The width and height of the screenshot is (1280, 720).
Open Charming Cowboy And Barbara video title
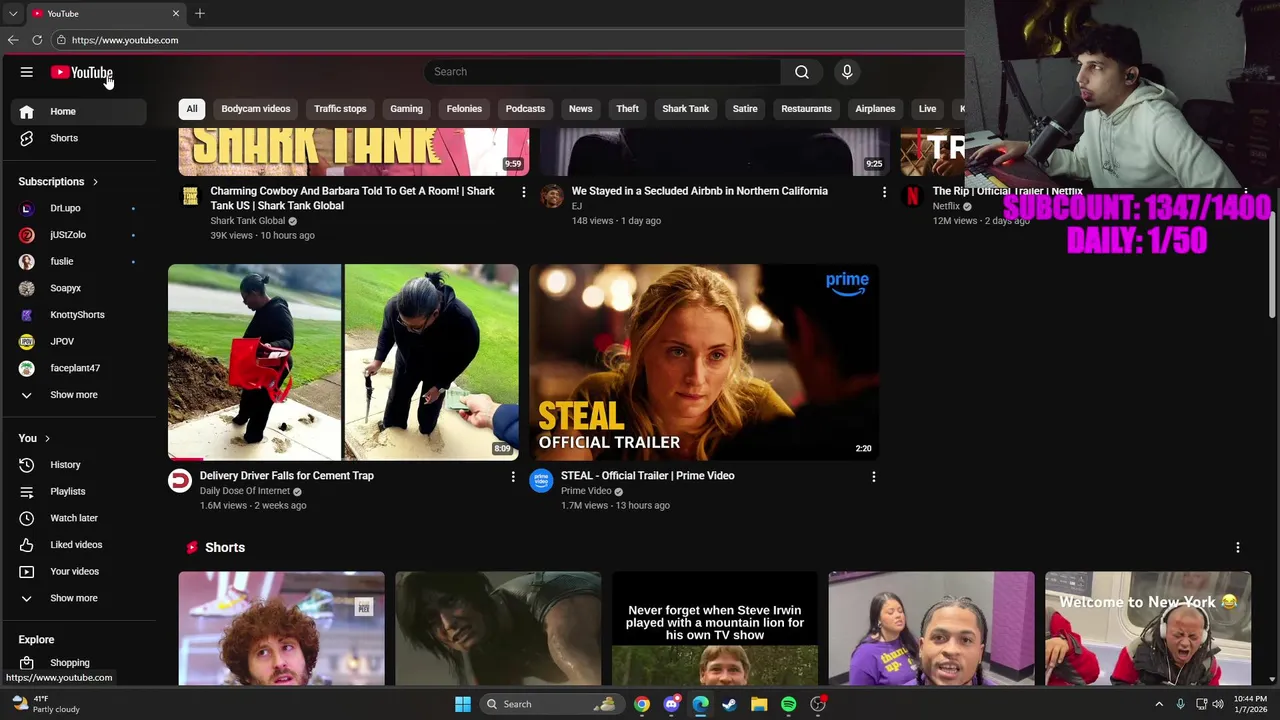352,198
